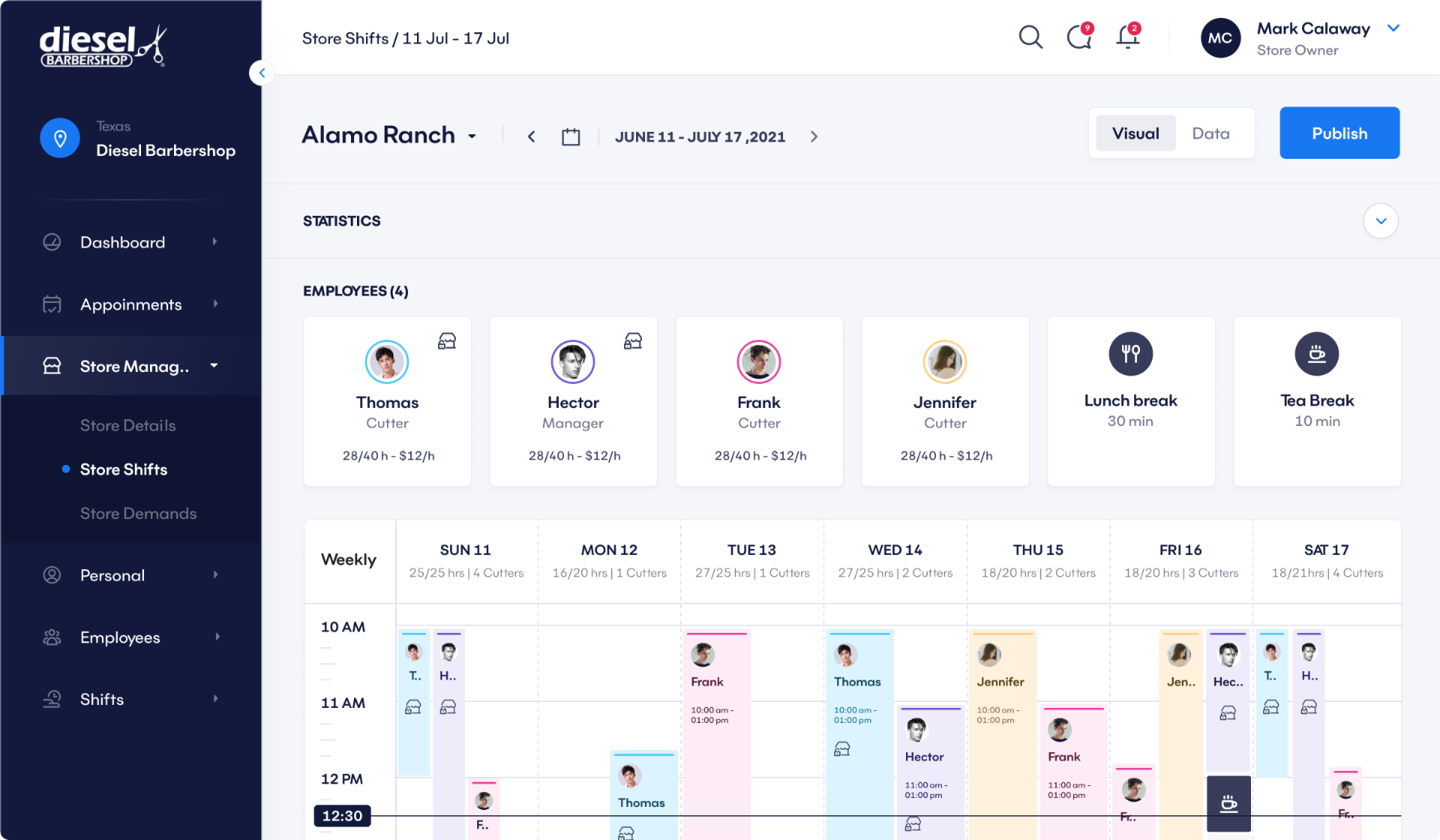
Task: Open Store Details submenu item
Action: point(128,425)
